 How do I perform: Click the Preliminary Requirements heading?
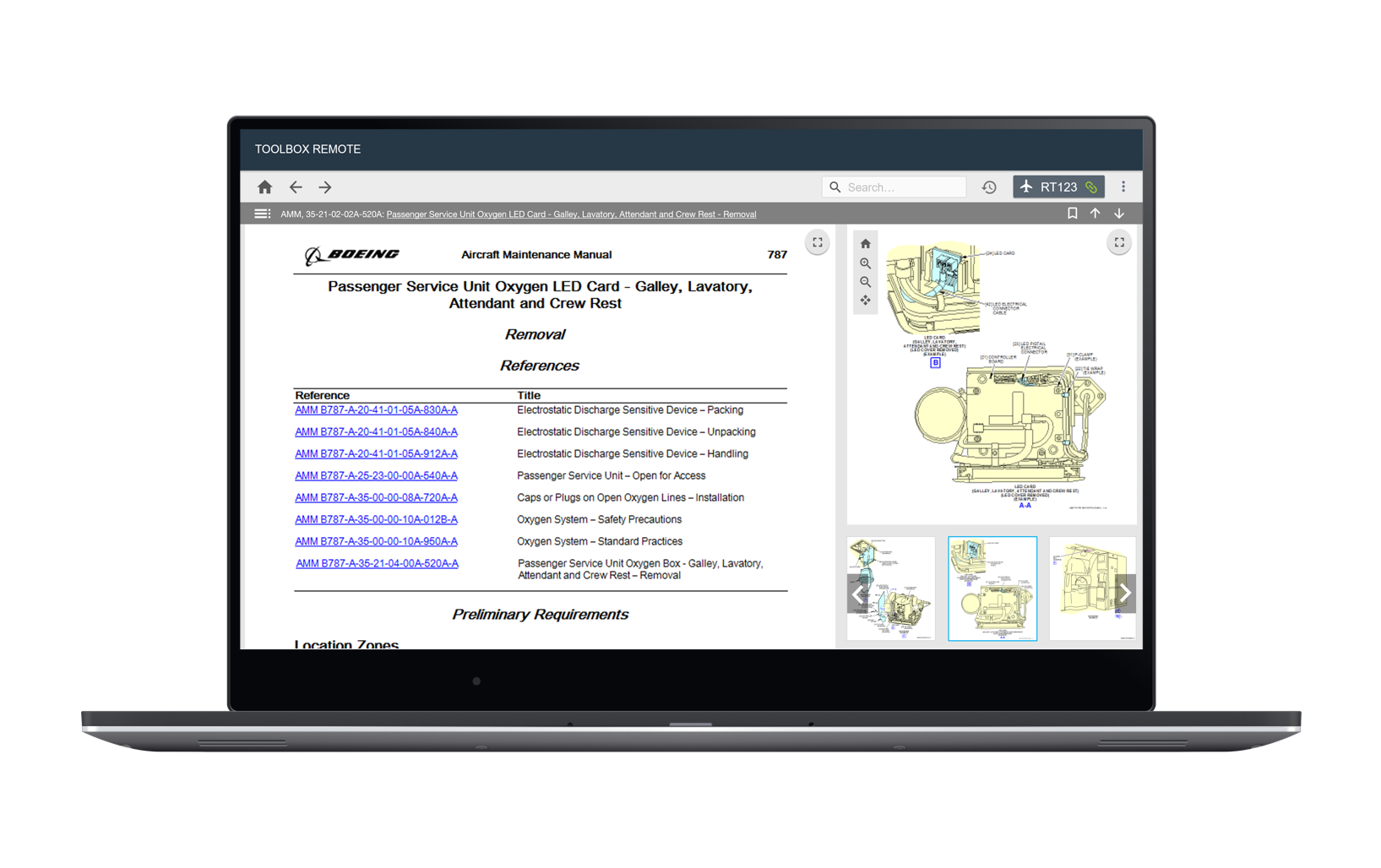pyautogui.click(x=540, y=615)
